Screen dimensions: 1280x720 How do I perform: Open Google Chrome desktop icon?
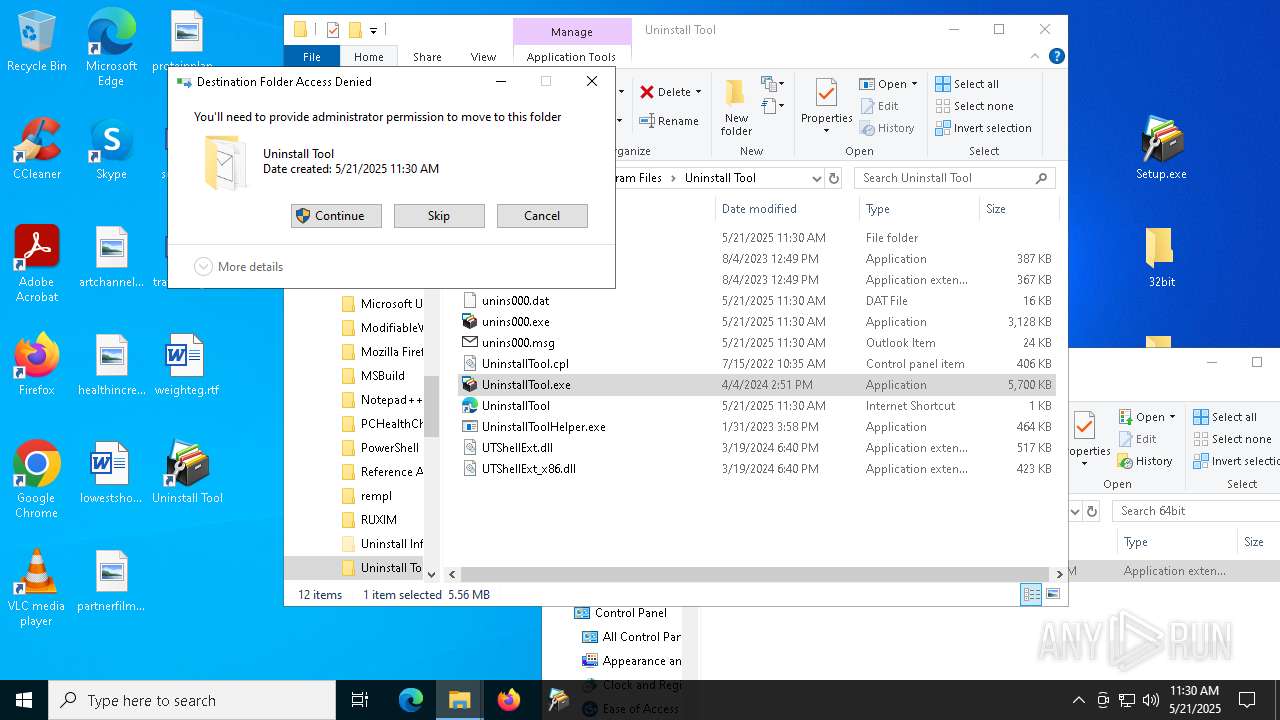[37, 479]
